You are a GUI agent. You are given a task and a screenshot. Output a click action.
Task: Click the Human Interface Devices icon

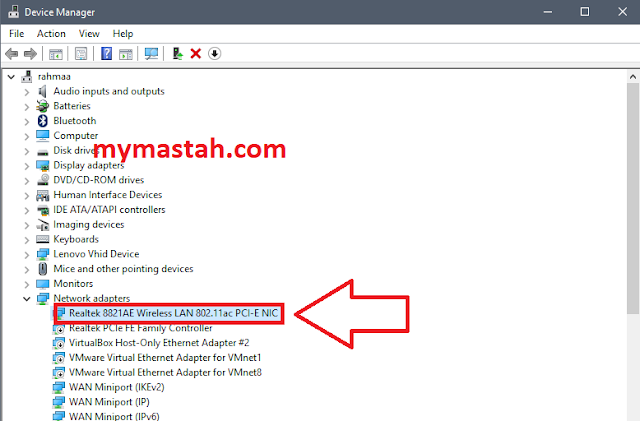42,195
